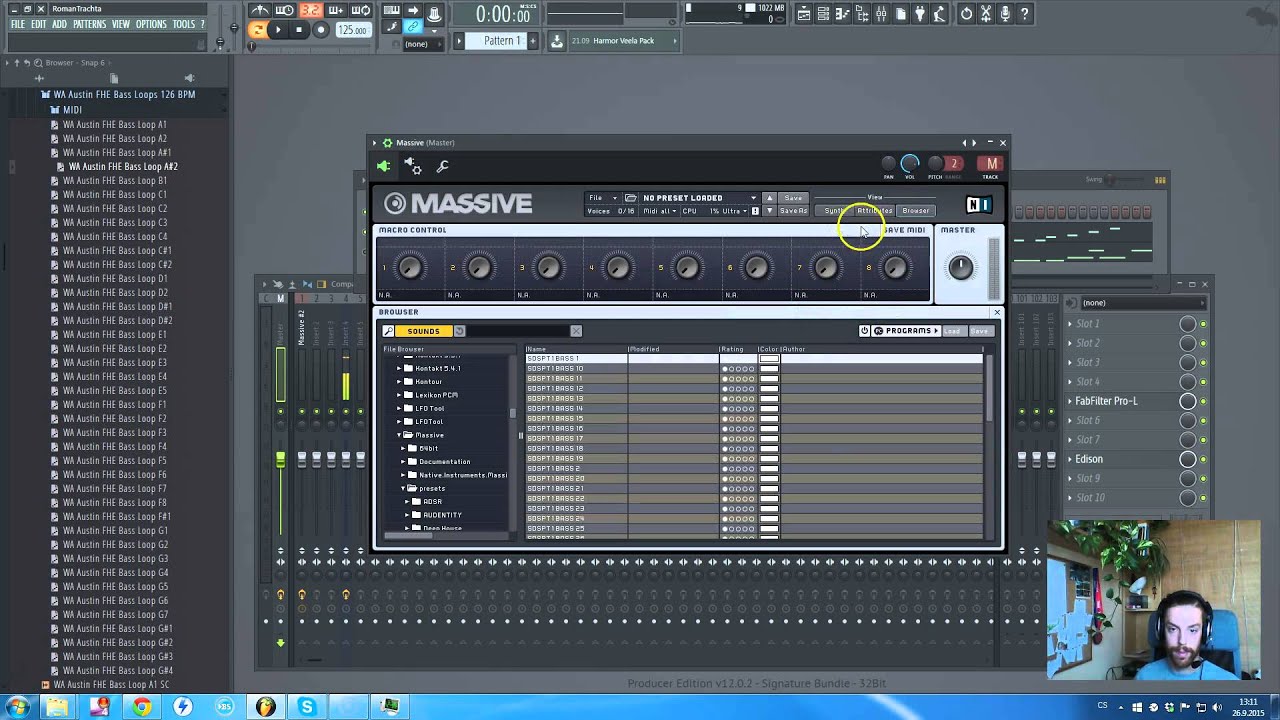This screenshot has width=1280, height=720.
Task: Open the Midi all dropdown
Action: tap(661, 211)
